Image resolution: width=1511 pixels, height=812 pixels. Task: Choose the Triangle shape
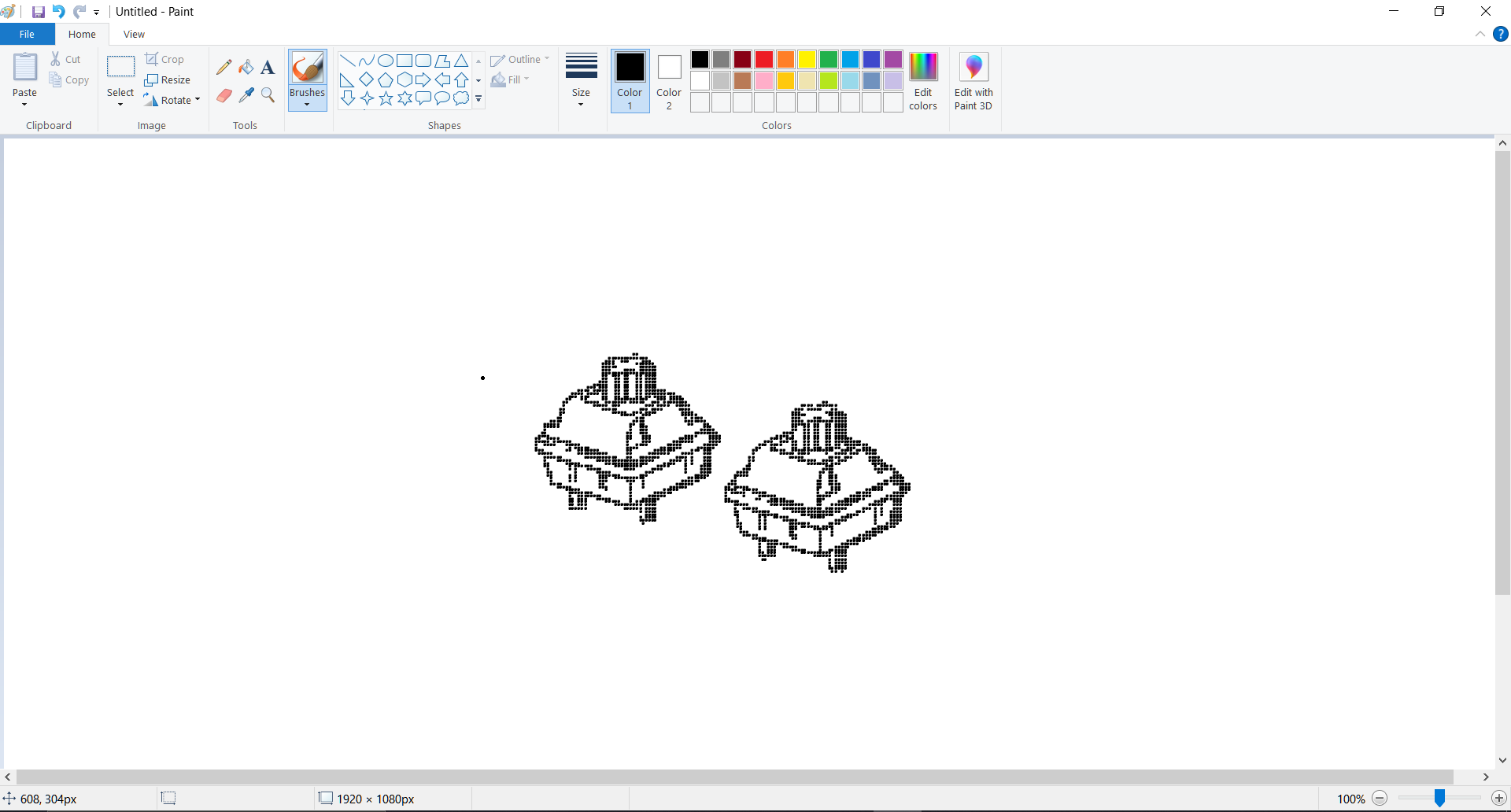(462, 61)
